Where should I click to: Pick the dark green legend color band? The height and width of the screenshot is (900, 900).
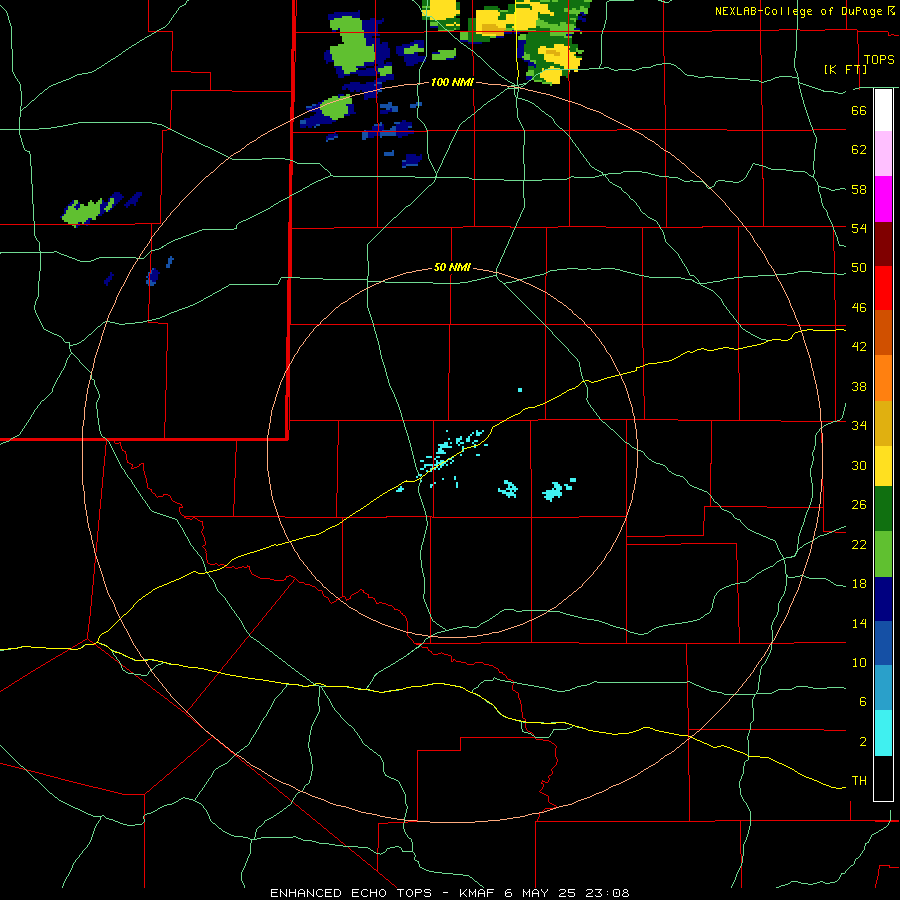coord(883,509)
